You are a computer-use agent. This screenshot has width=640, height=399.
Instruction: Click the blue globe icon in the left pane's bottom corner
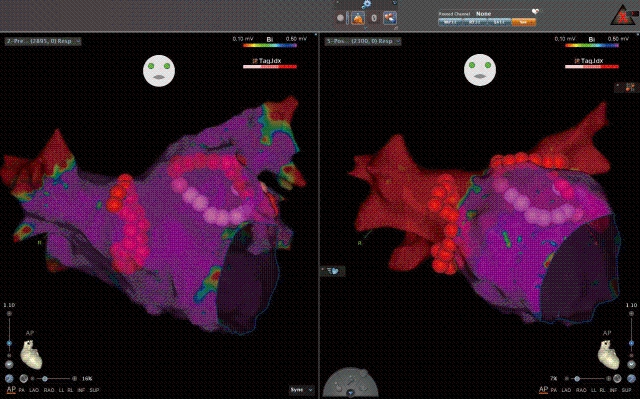9,379
